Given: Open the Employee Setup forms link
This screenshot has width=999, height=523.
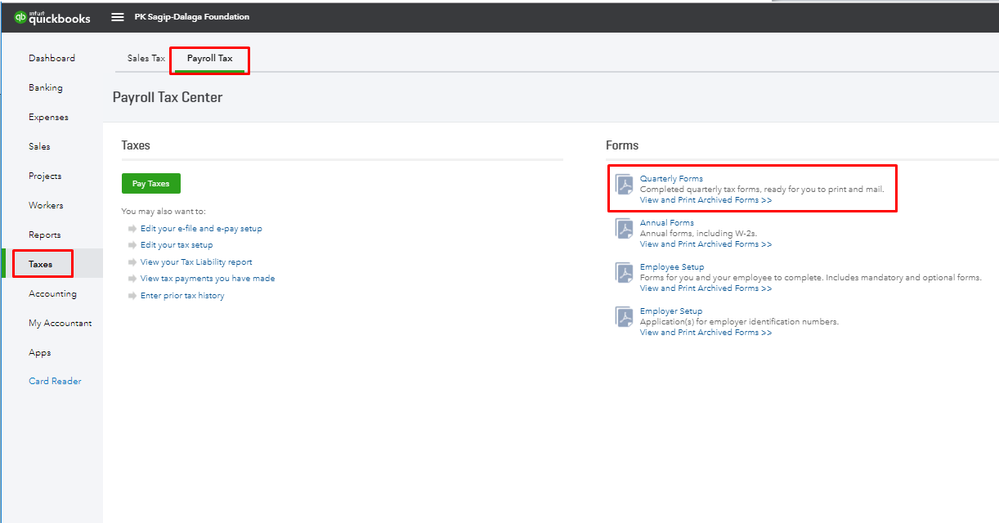Looking at the screenshot, I should (x=672, y=266).
